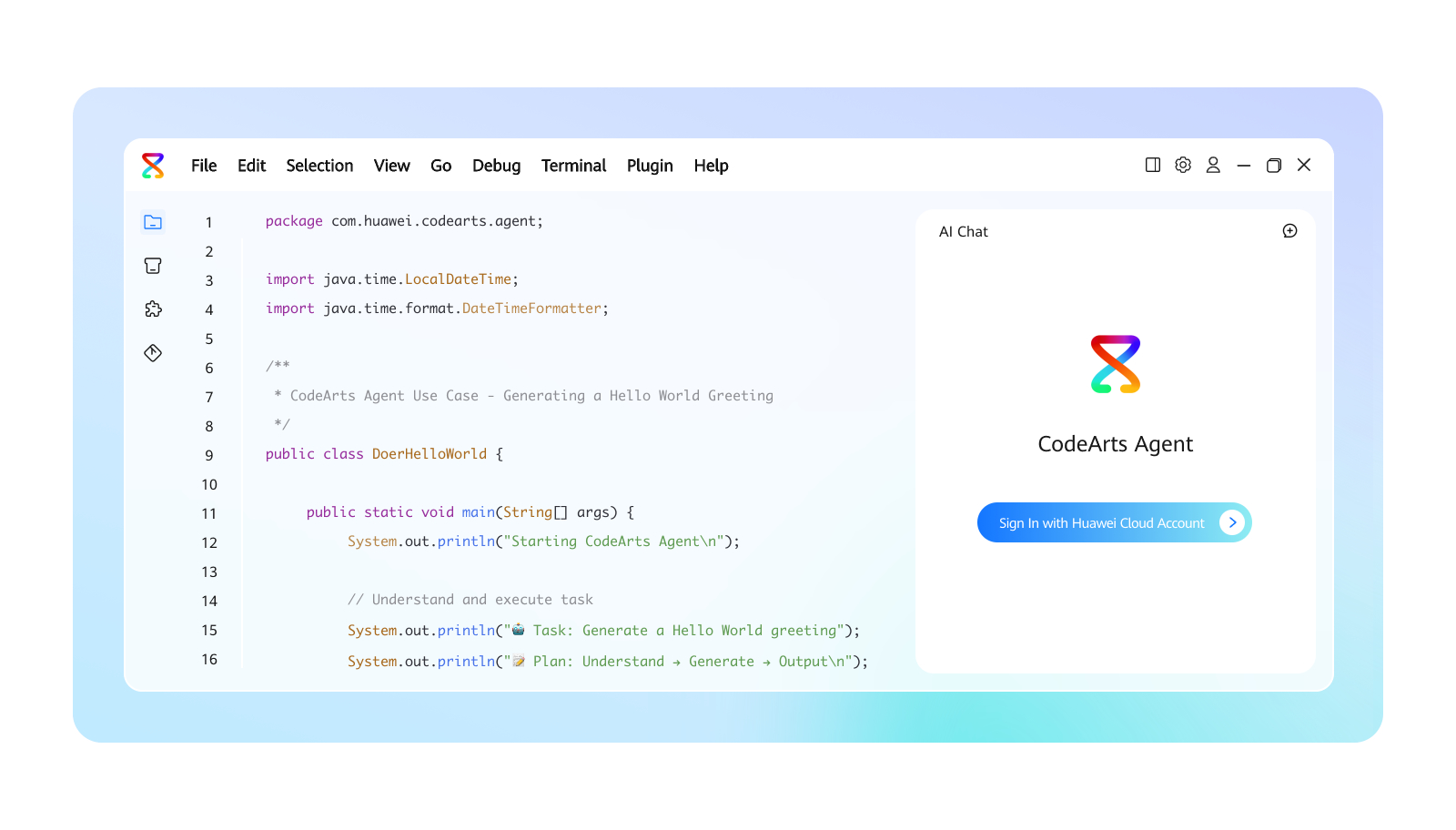
Task: Open the Plugin menu
Action: (650, 166)
